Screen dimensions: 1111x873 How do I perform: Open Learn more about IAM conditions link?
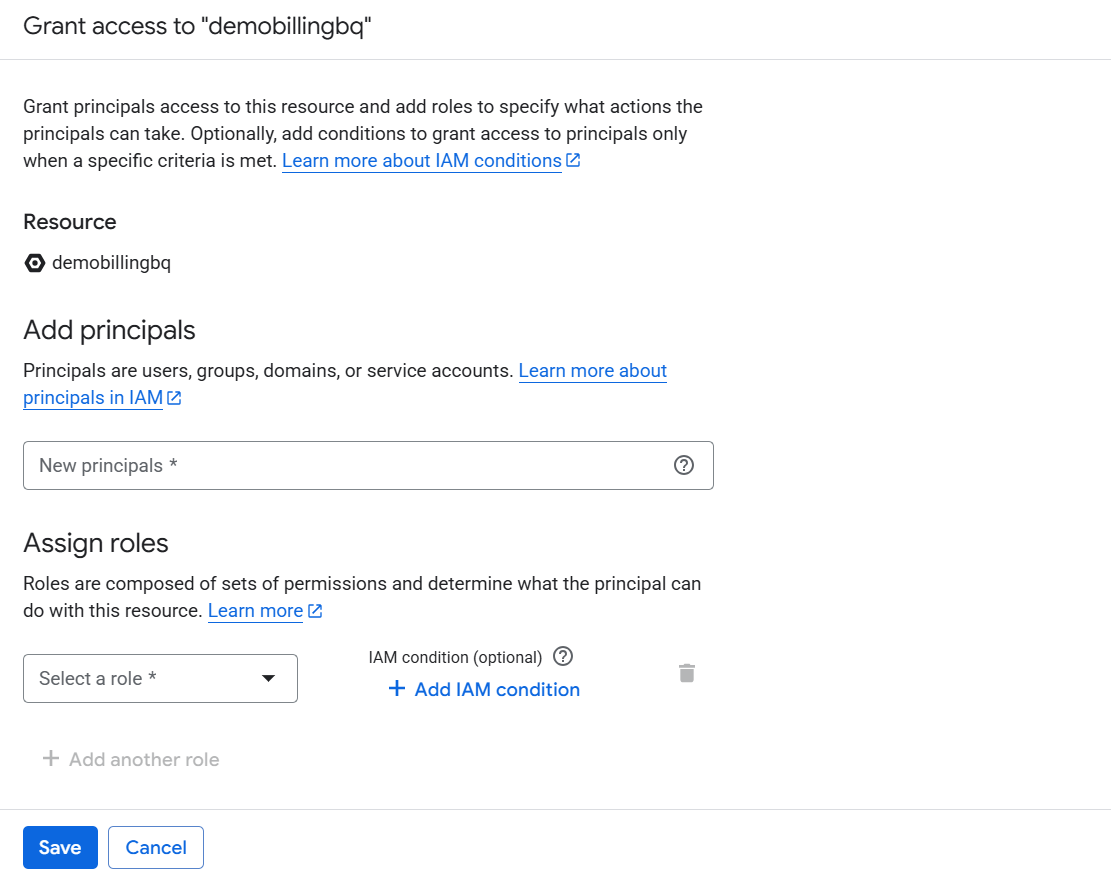point(421,161)
